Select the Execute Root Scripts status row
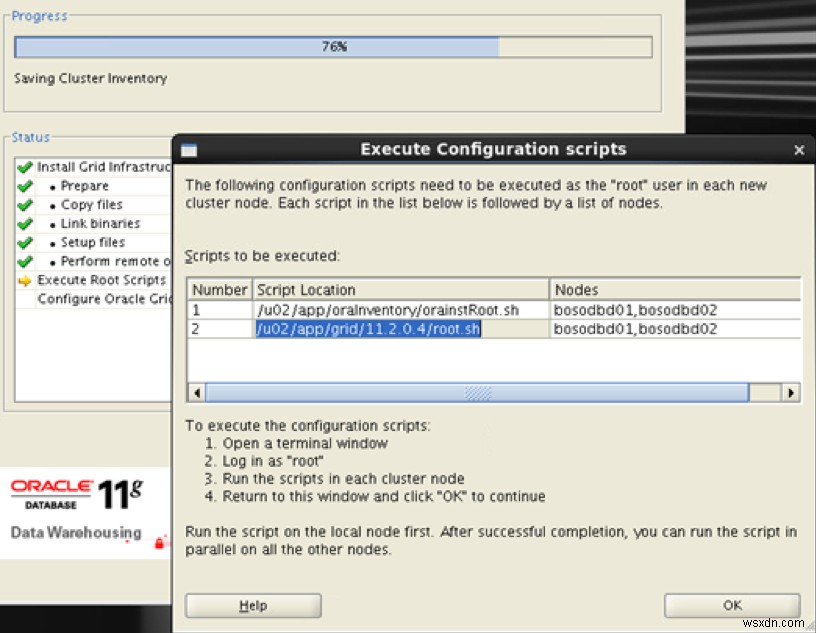This screenshot has width=816, height=633. (94, 280)
